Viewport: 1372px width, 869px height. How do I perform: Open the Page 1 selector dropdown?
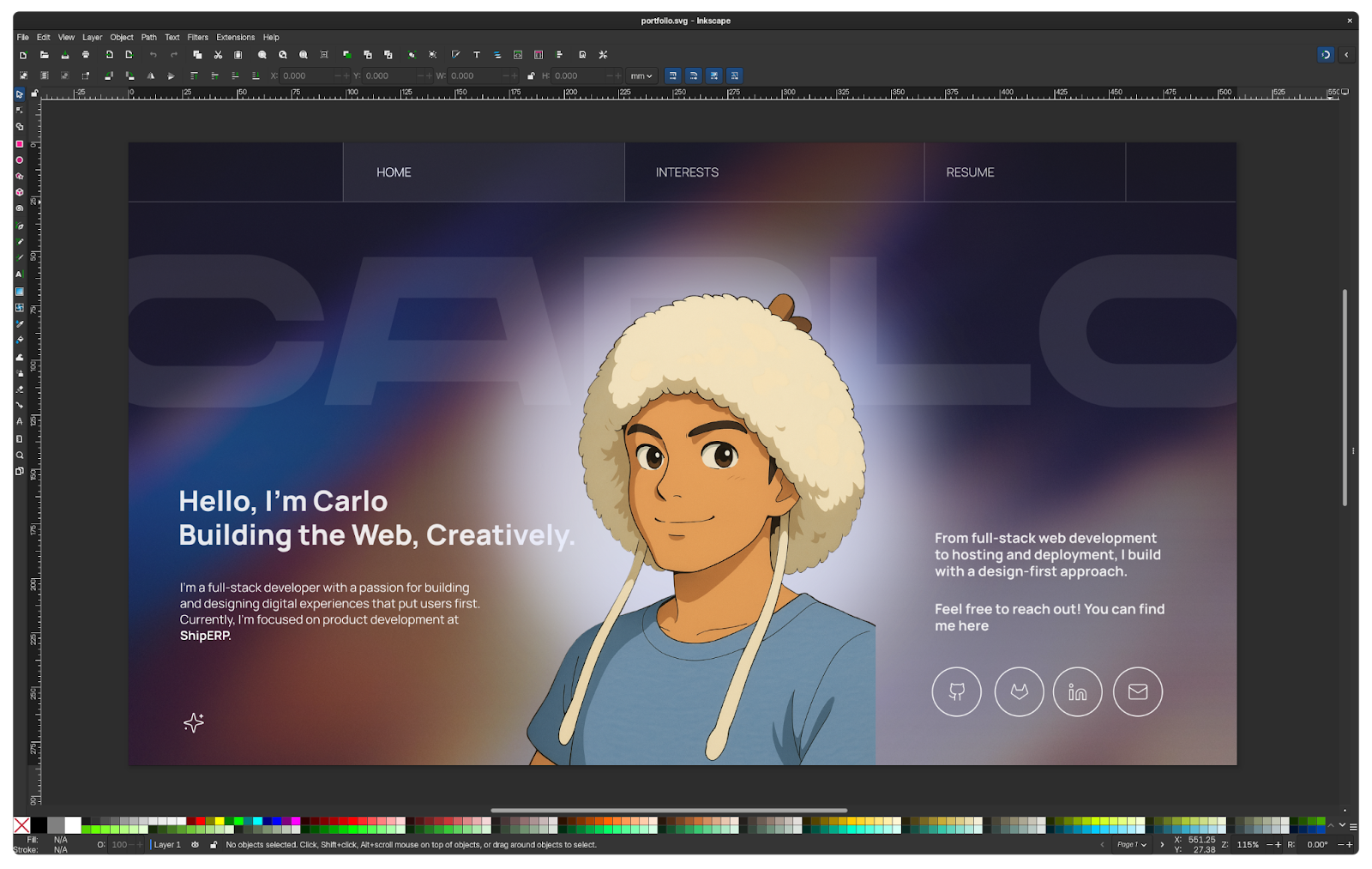(x=1132, y=845)
